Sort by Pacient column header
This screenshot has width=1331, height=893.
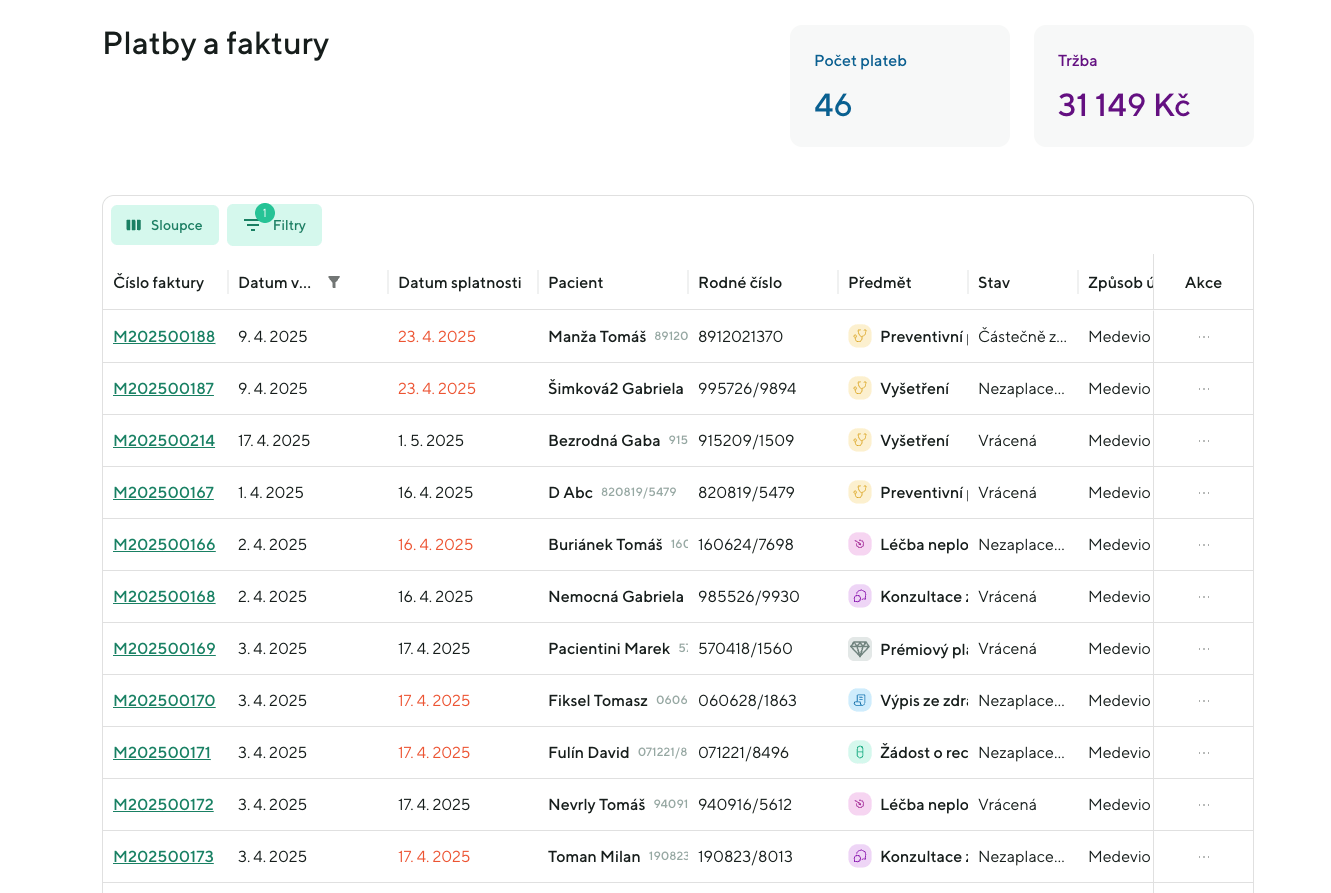click(576, 283)
